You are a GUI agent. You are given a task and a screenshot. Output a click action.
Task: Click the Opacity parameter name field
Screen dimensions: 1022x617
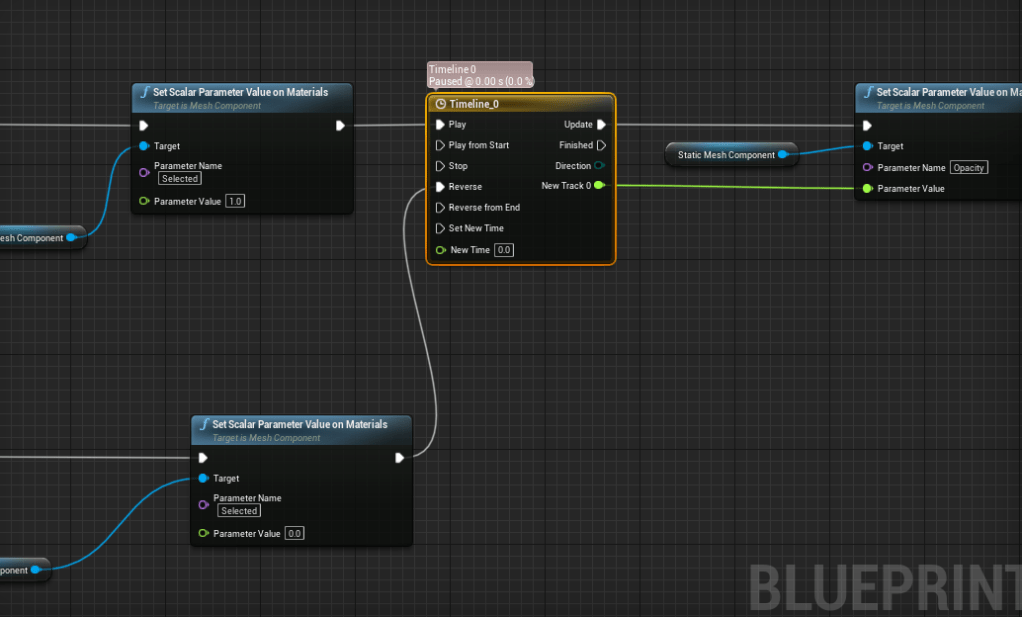[x=968, y=168]
